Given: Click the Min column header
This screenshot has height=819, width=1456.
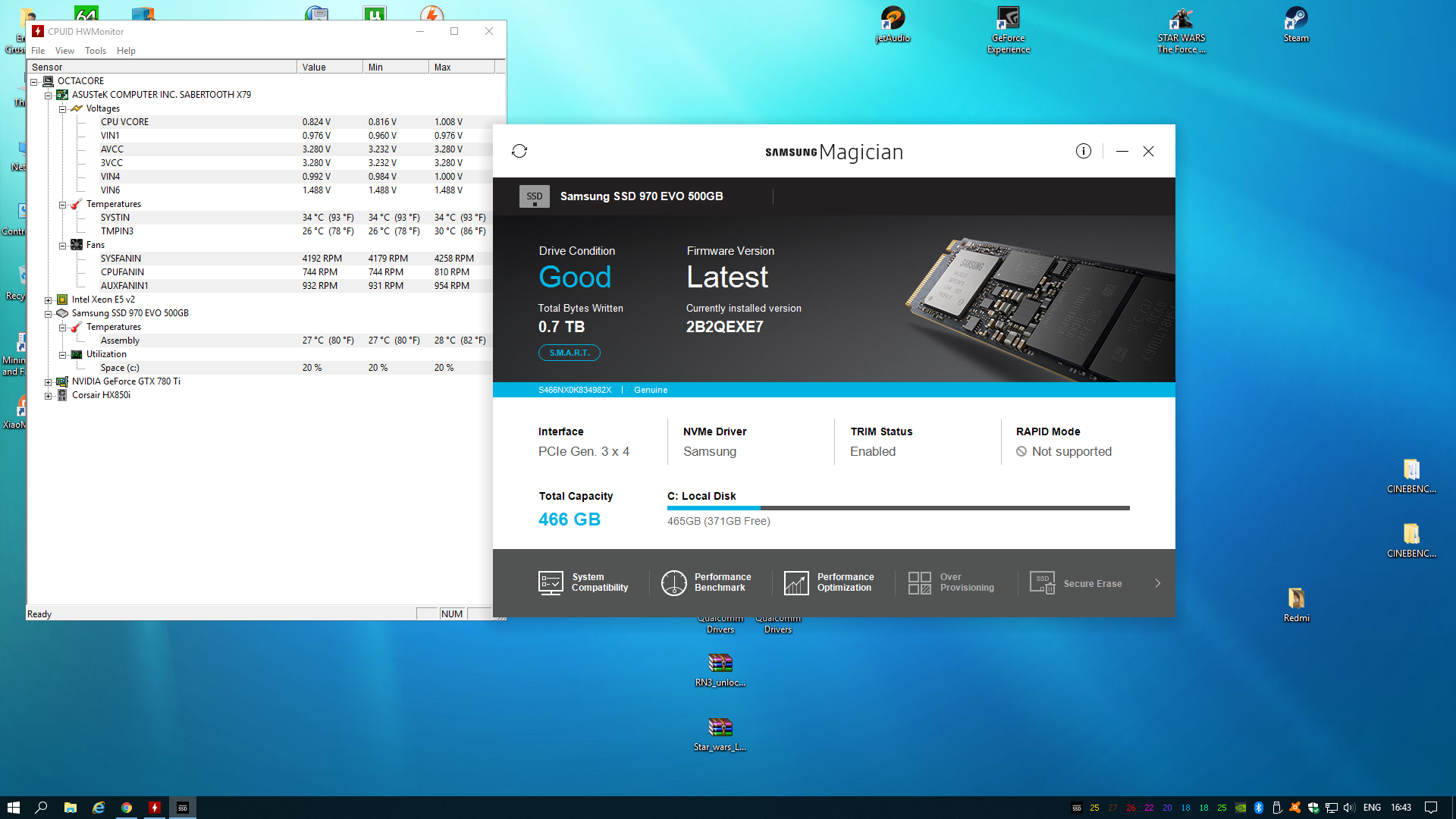Looking at the screenshot, I should coord(396,67).
